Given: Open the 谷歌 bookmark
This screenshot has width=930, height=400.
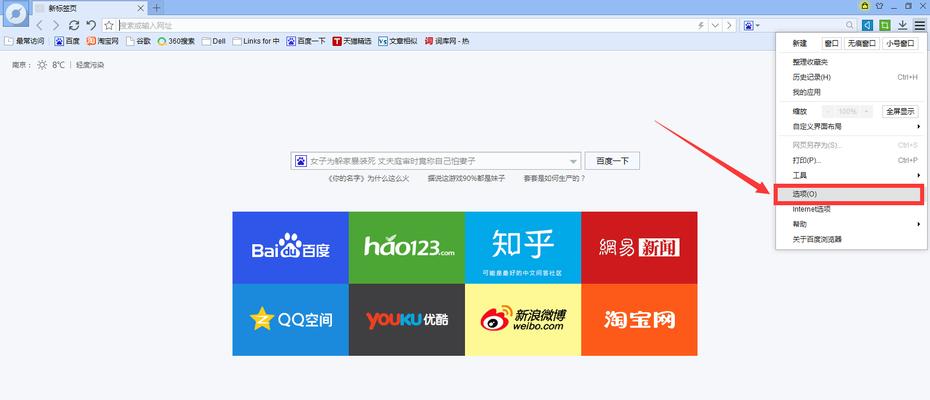Looking at the screenshot, I should point(138,42).
